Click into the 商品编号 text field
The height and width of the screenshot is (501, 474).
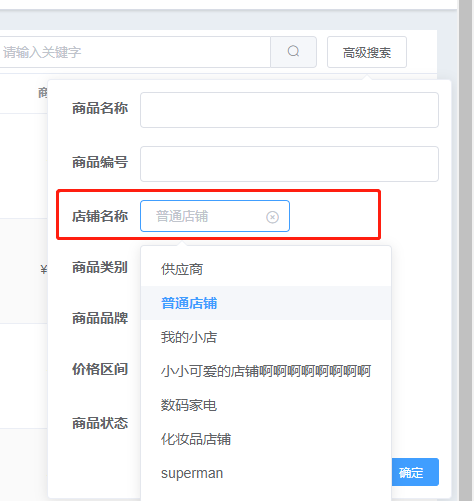(x=289, y=164)
